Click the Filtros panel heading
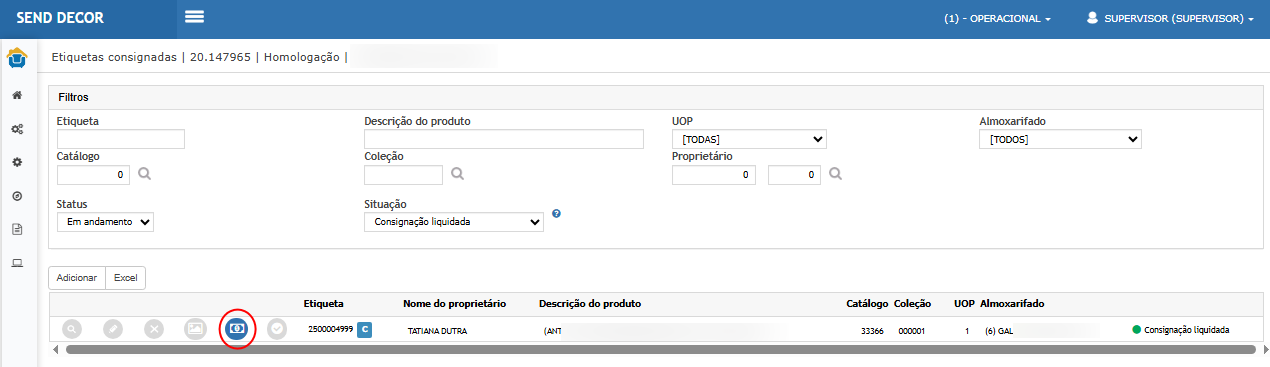 point(73,98)
